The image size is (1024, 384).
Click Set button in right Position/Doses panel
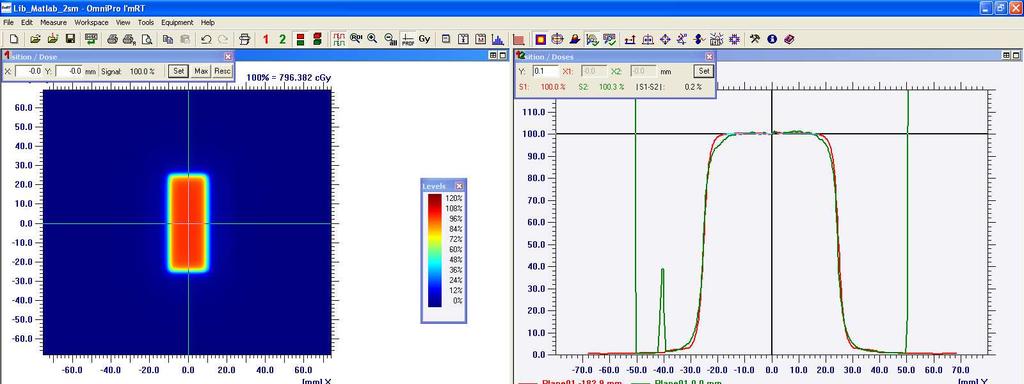point(704,71)
